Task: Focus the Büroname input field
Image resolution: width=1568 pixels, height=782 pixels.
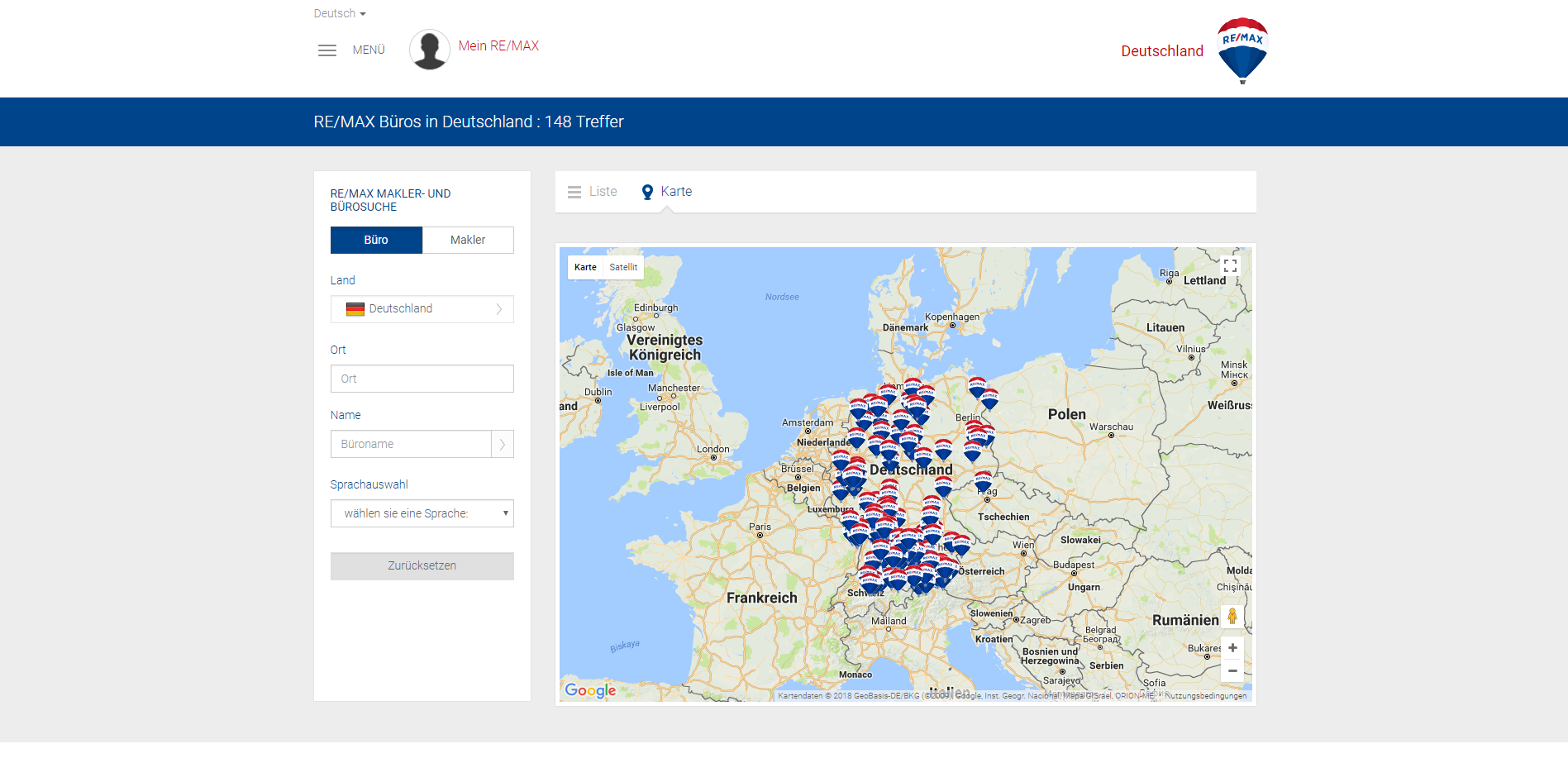Action: [x=411, y=444]
